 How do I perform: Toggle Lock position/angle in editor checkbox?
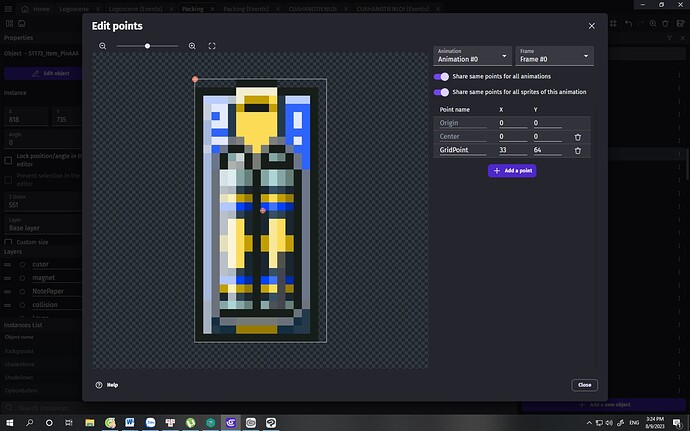pyautogui.click(x=8, y=160)
